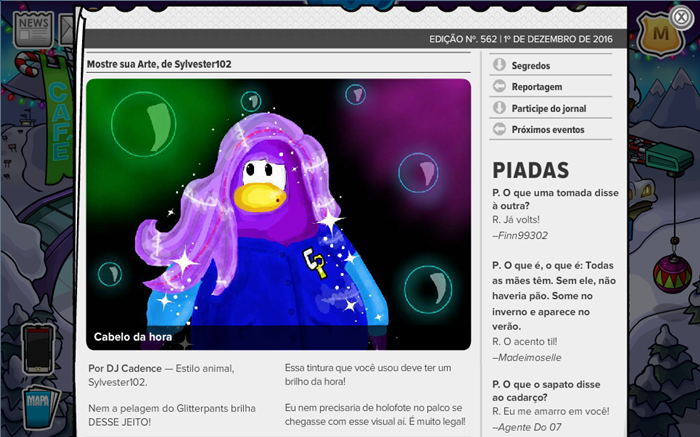
Task: Click the left arrow beside Reportagem
Action: pyautogui.click(x=499, y=86)
